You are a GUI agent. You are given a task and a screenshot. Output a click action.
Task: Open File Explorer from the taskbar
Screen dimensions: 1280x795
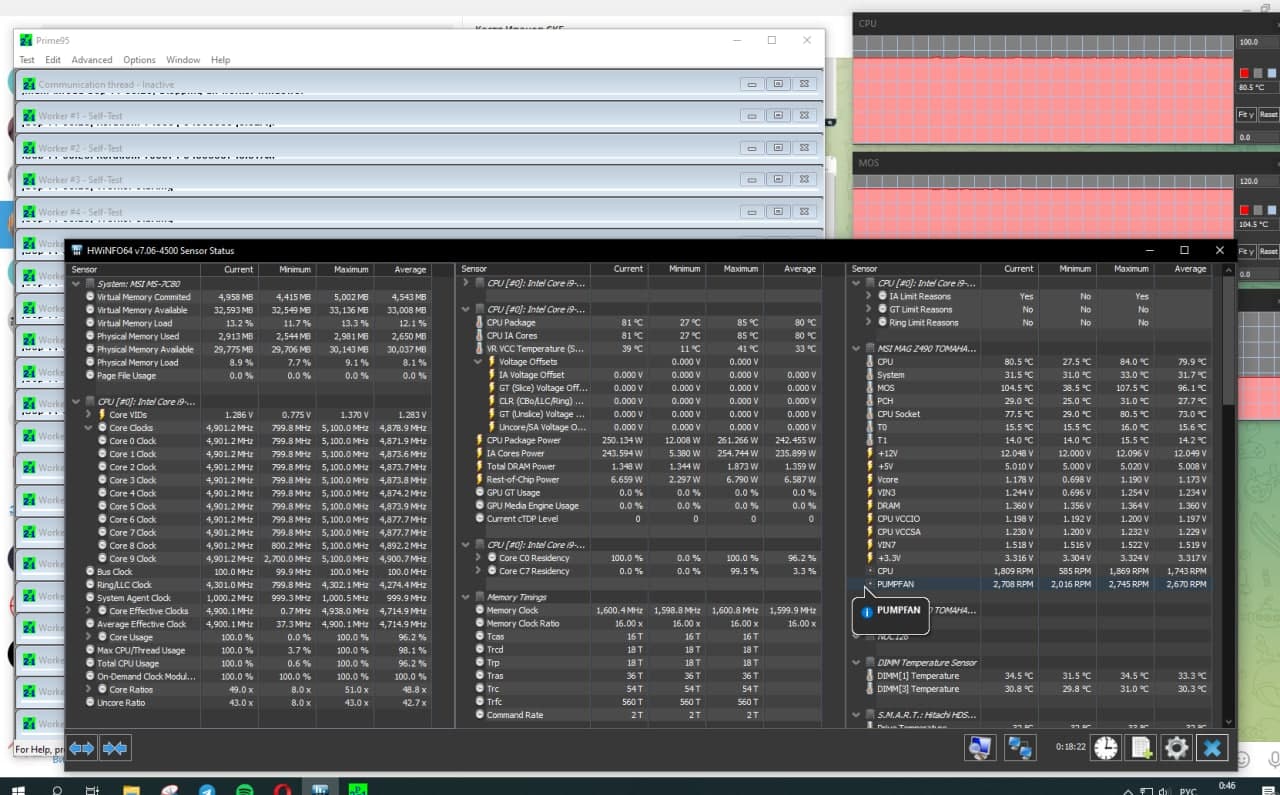tap(130, 789)
